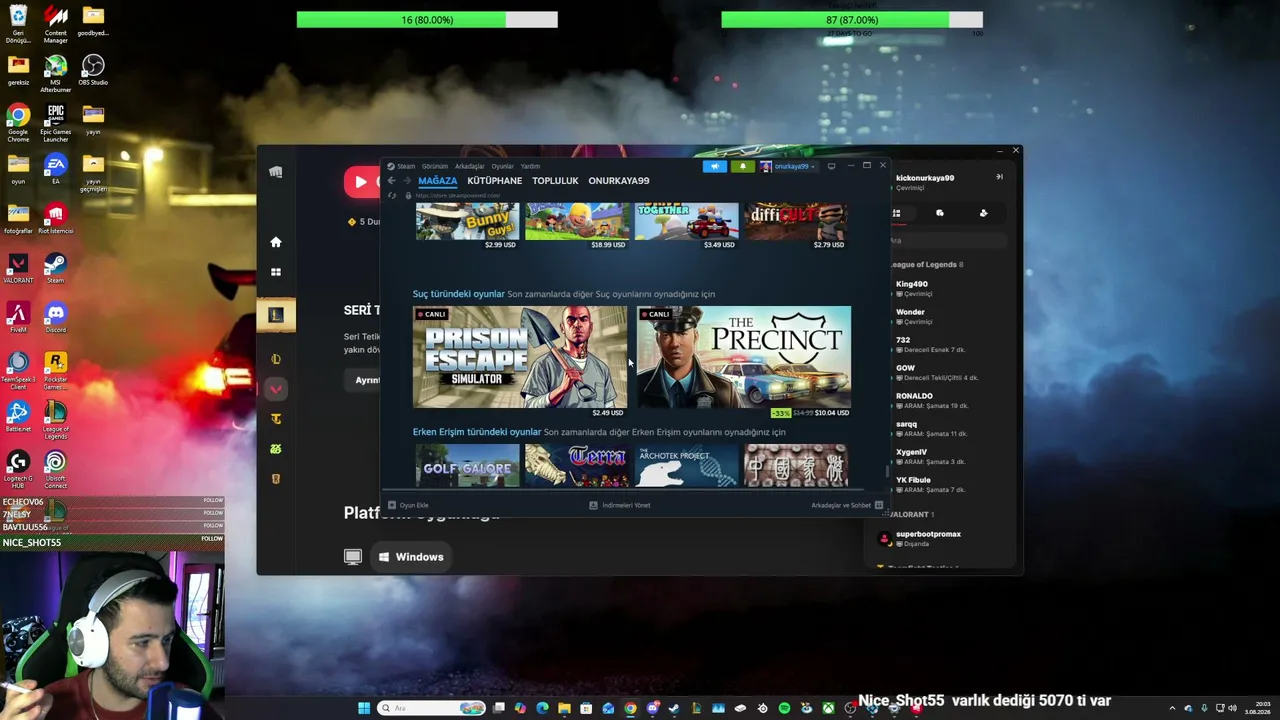Launch Epic Games Launcher desktop icon
The width and height of the screenshot is (1280, 720).
coord(56,122)
